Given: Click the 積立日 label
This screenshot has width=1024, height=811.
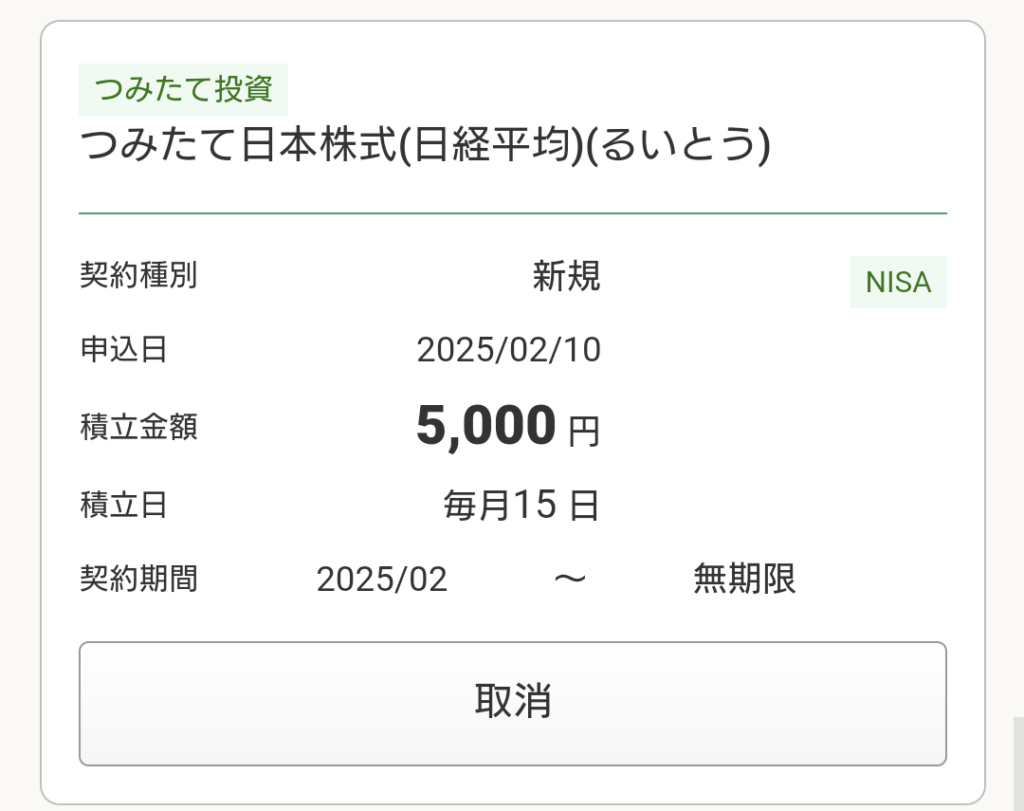Looking at the screenshot, I should tap(123, 505).
